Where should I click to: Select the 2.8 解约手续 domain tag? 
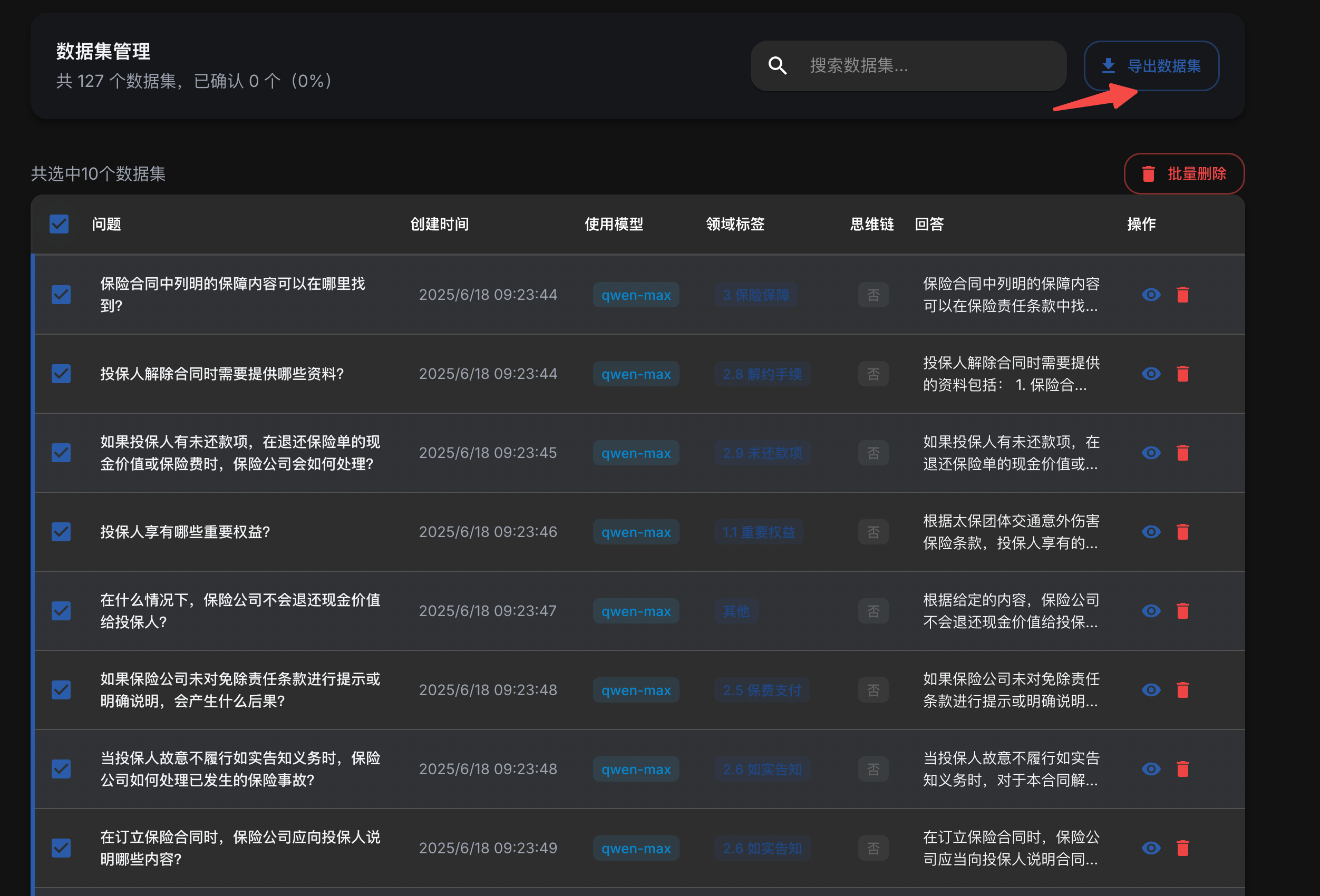coord(762,374)
